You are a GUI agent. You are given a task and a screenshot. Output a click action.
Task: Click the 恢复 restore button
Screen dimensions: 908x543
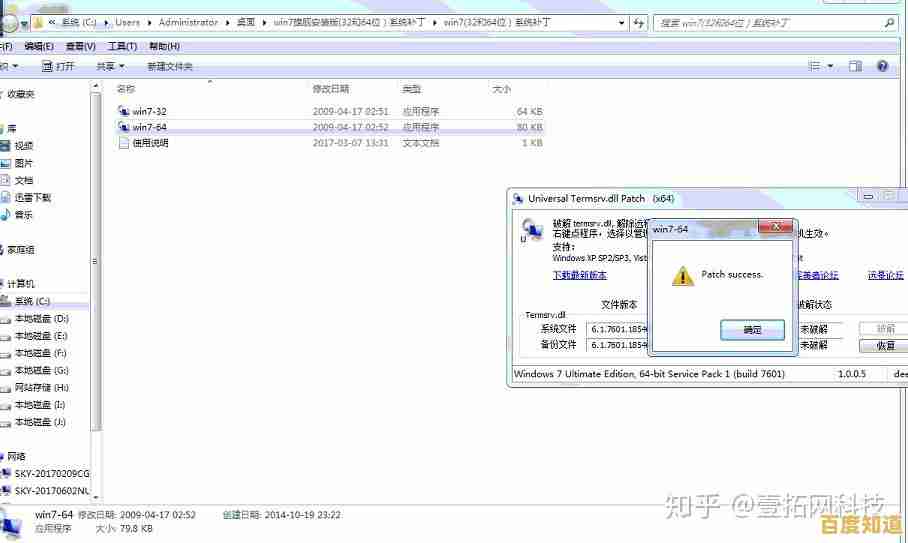[884, 345]
